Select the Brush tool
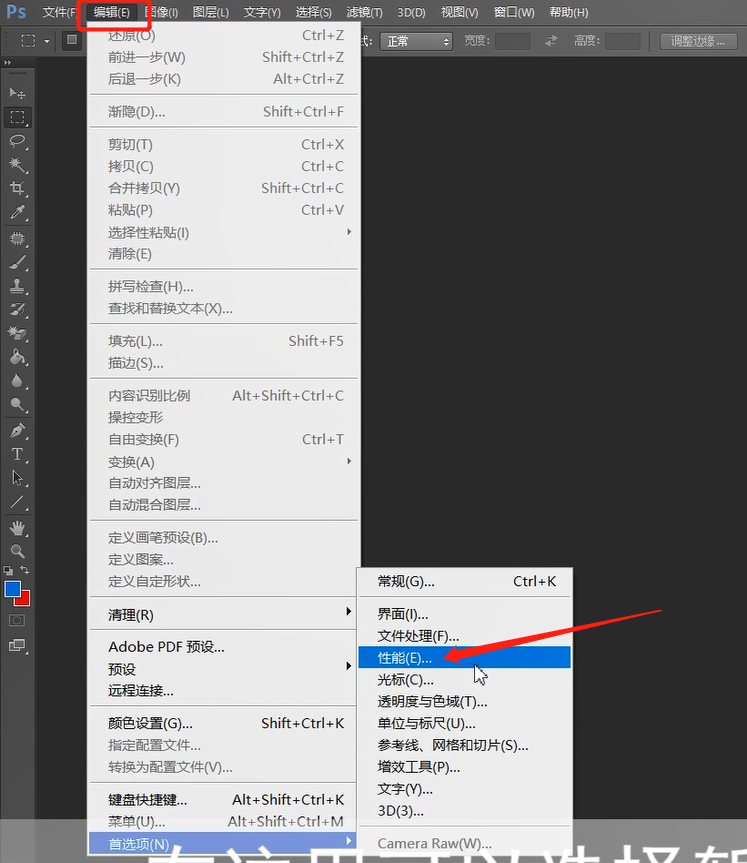 pyautogui.click(x=17, y=262)
